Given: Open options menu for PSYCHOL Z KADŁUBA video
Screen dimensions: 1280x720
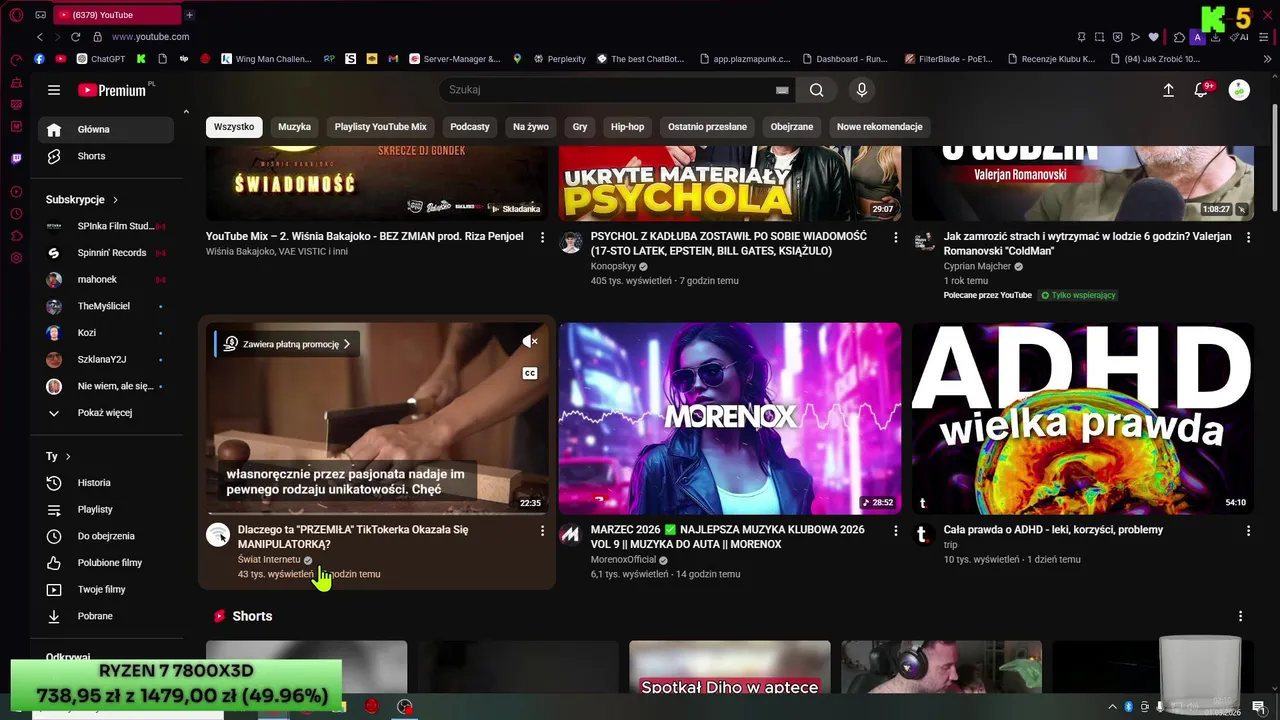Looking at the screenshot, I should point(896,238).
